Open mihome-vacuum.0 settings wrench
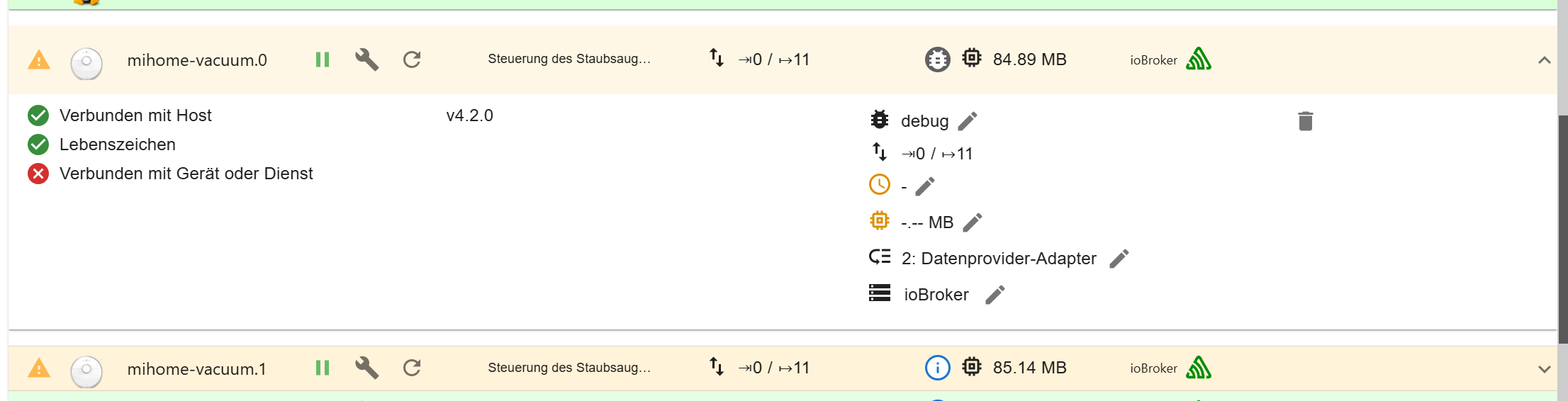Image resolution: width=1568 pixels, height=401 pixels. [366, 60]
